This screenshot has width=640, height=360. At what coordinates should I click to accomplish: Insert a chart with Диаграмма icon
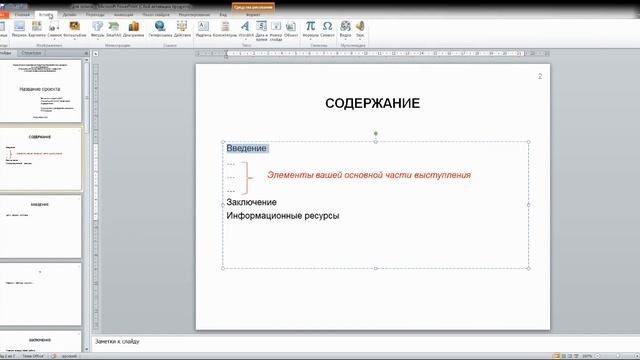coord(133,29)
